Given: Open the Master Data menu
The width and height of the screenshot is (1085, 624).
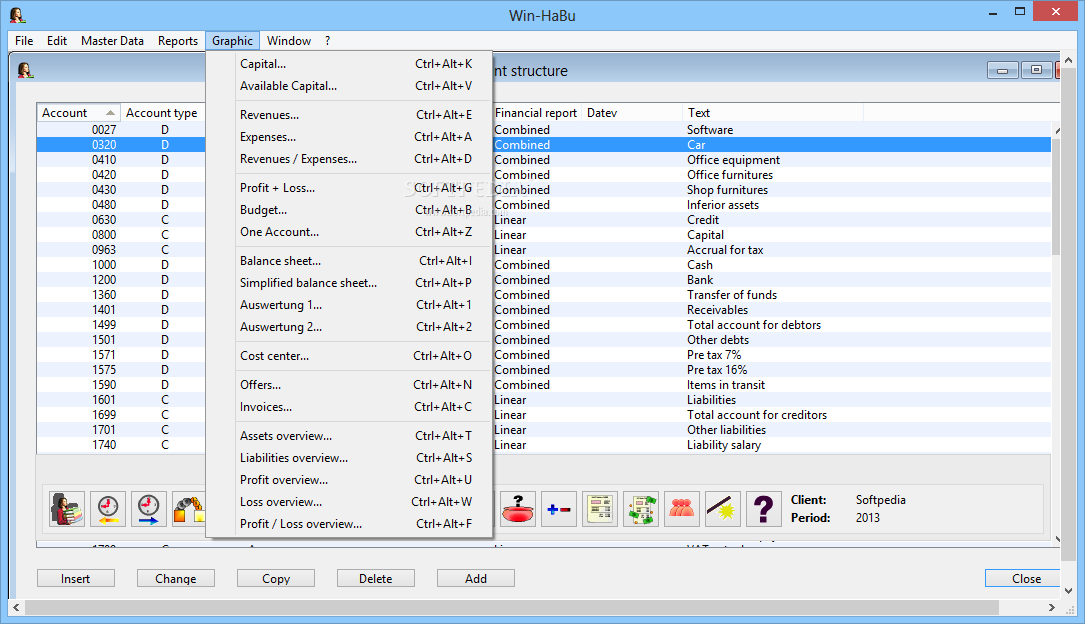Looking at the screenshot, I should (112, 41).
